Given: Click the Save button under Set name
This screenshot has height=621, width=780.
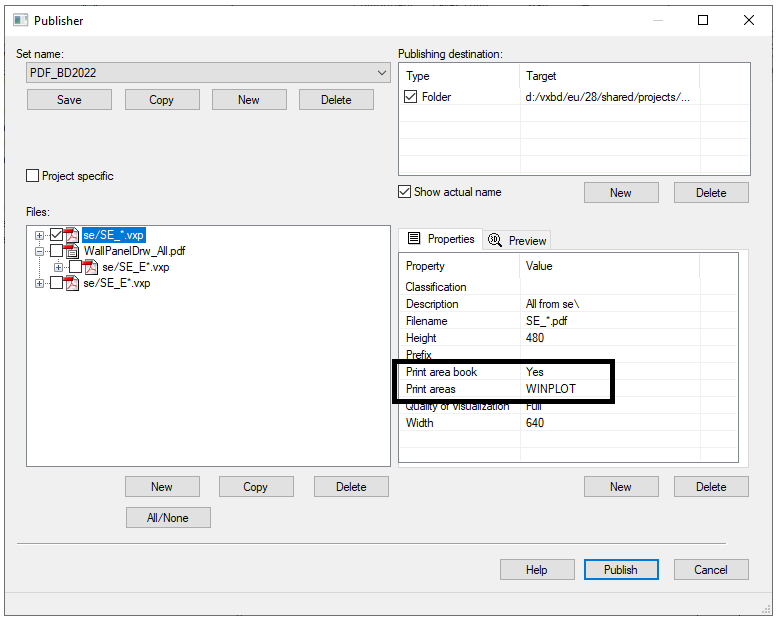Looking at the screenshot, I should (69, 100).
